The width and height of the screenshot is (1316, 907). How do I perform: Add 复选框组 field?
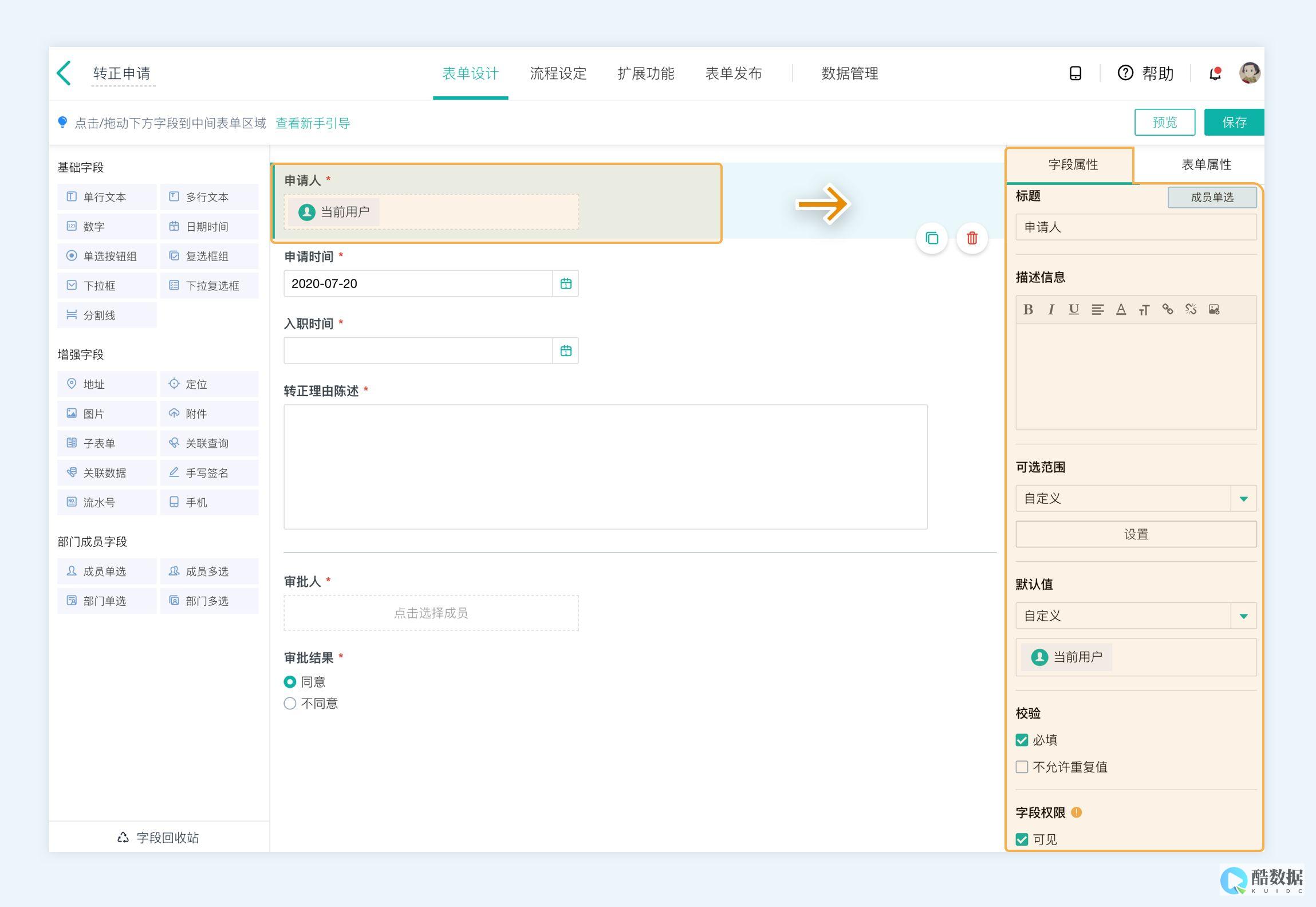point(209,256)
